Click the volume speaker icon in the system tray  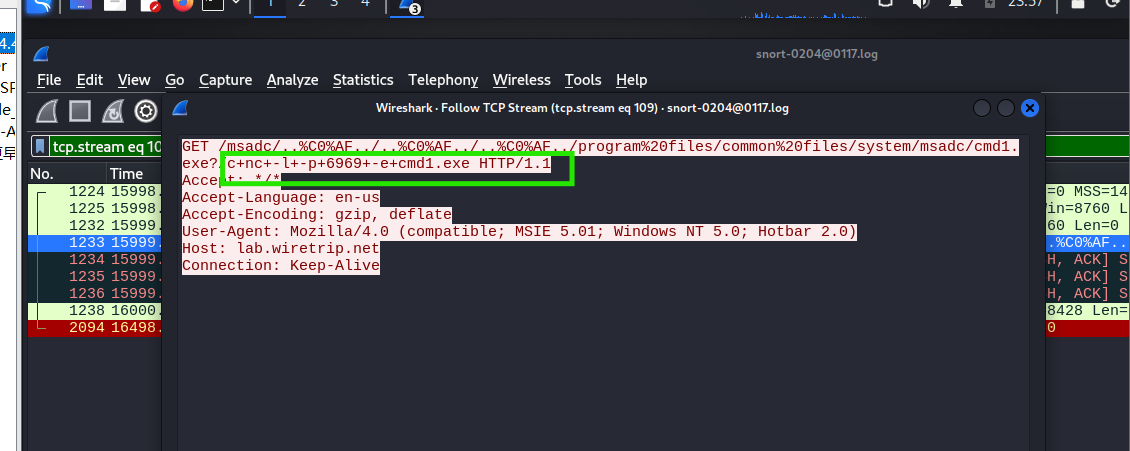921,4
